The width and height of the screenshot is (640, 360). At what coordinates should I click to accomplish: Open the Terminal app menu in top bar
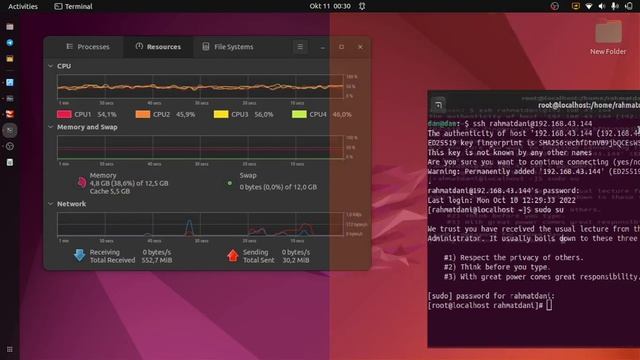click(73, 6)
